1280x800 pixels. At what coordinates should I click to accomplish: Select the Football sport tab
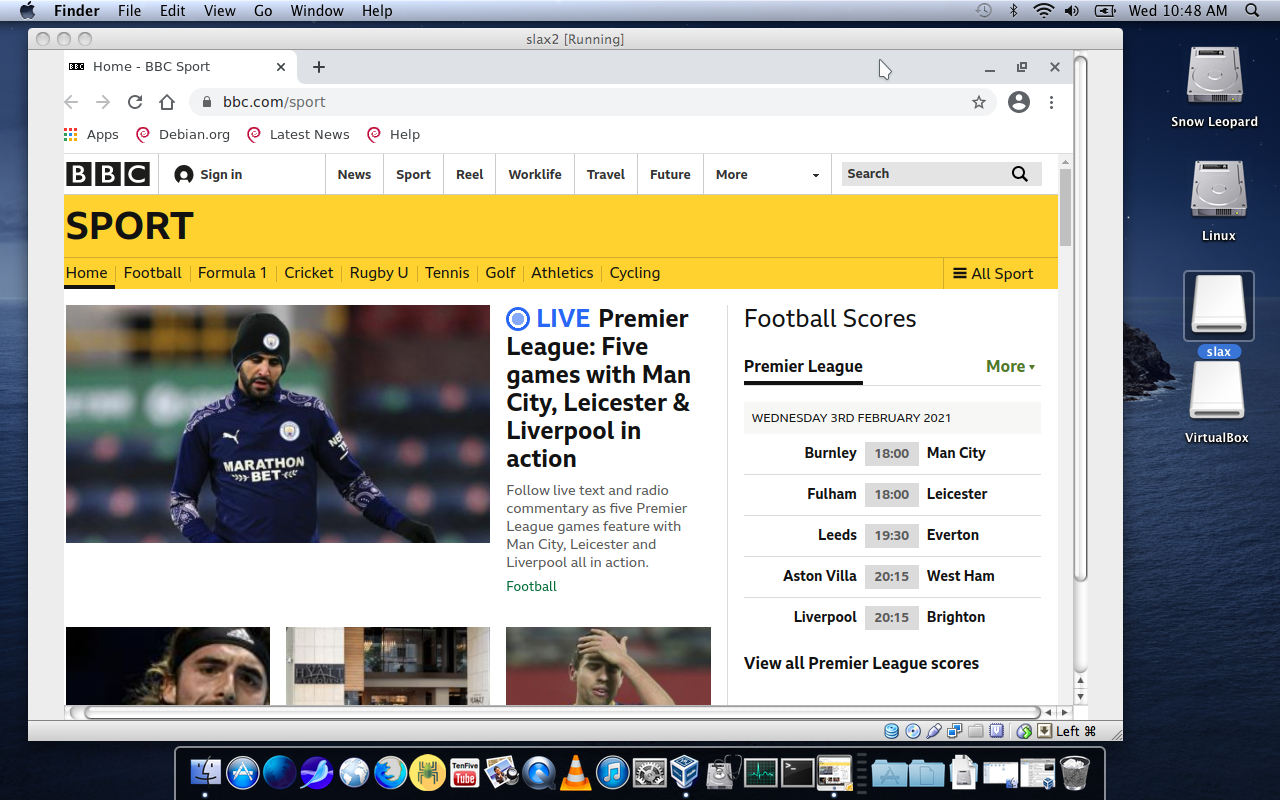click(153, 273)
